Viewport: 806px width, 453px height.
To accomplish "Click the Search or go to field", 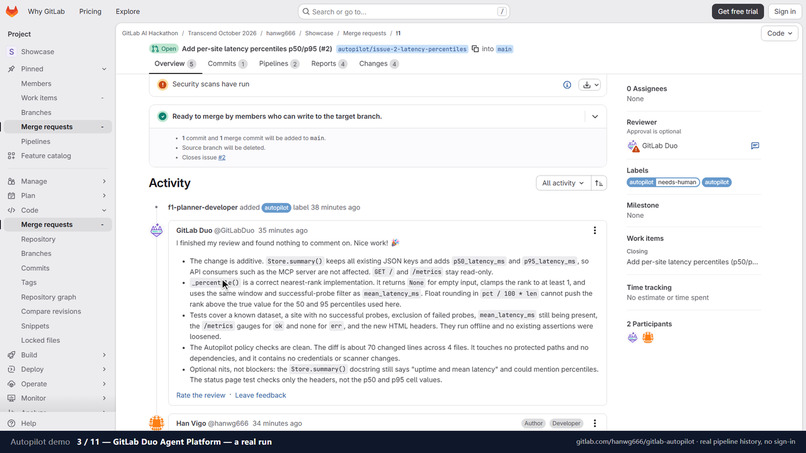I will 404,11.
